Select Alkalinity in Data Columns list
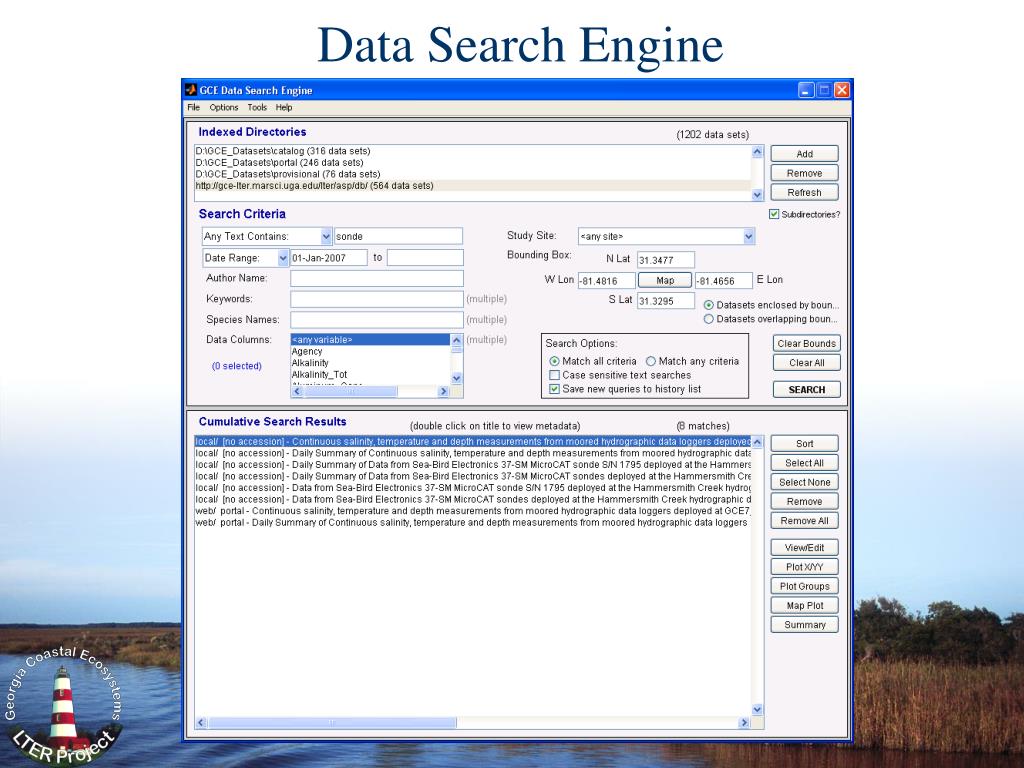This screenshot has width=1024, height=768. (370, 363)
